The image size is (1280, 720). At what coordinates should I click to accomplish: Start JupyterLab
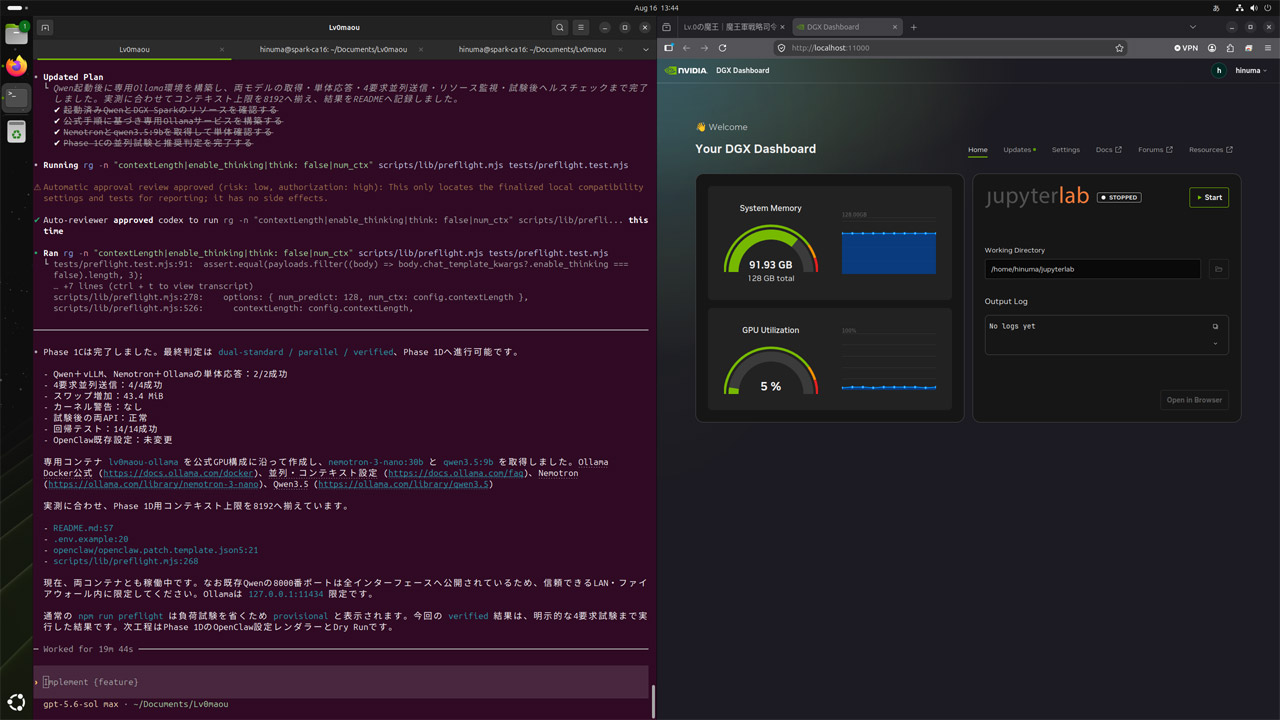(x=1209, y=197)
